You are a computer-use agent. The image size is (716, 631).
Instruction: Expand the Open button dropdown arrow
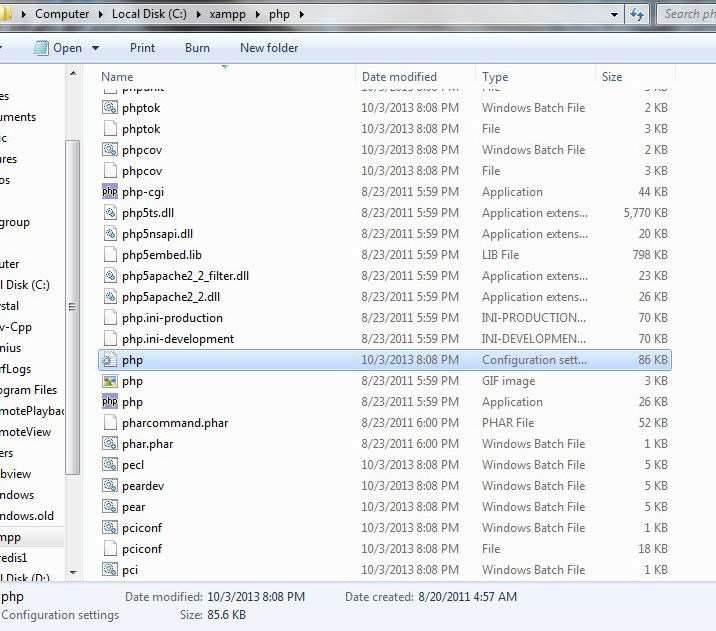(95, 48)
